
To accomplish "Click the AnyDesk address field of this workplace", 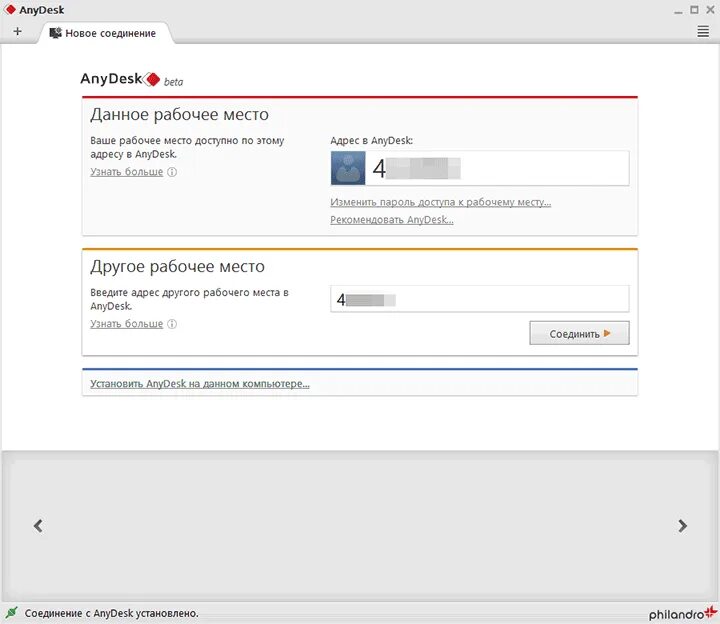I will tap(480, 169).
